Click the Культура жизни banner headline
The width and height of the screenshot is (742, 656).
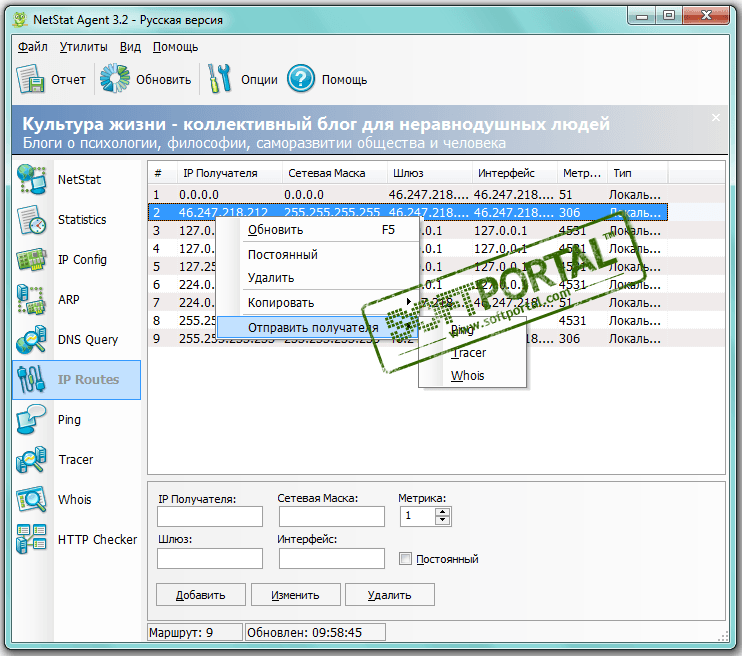pyautogui.click(x=316, y=124)
